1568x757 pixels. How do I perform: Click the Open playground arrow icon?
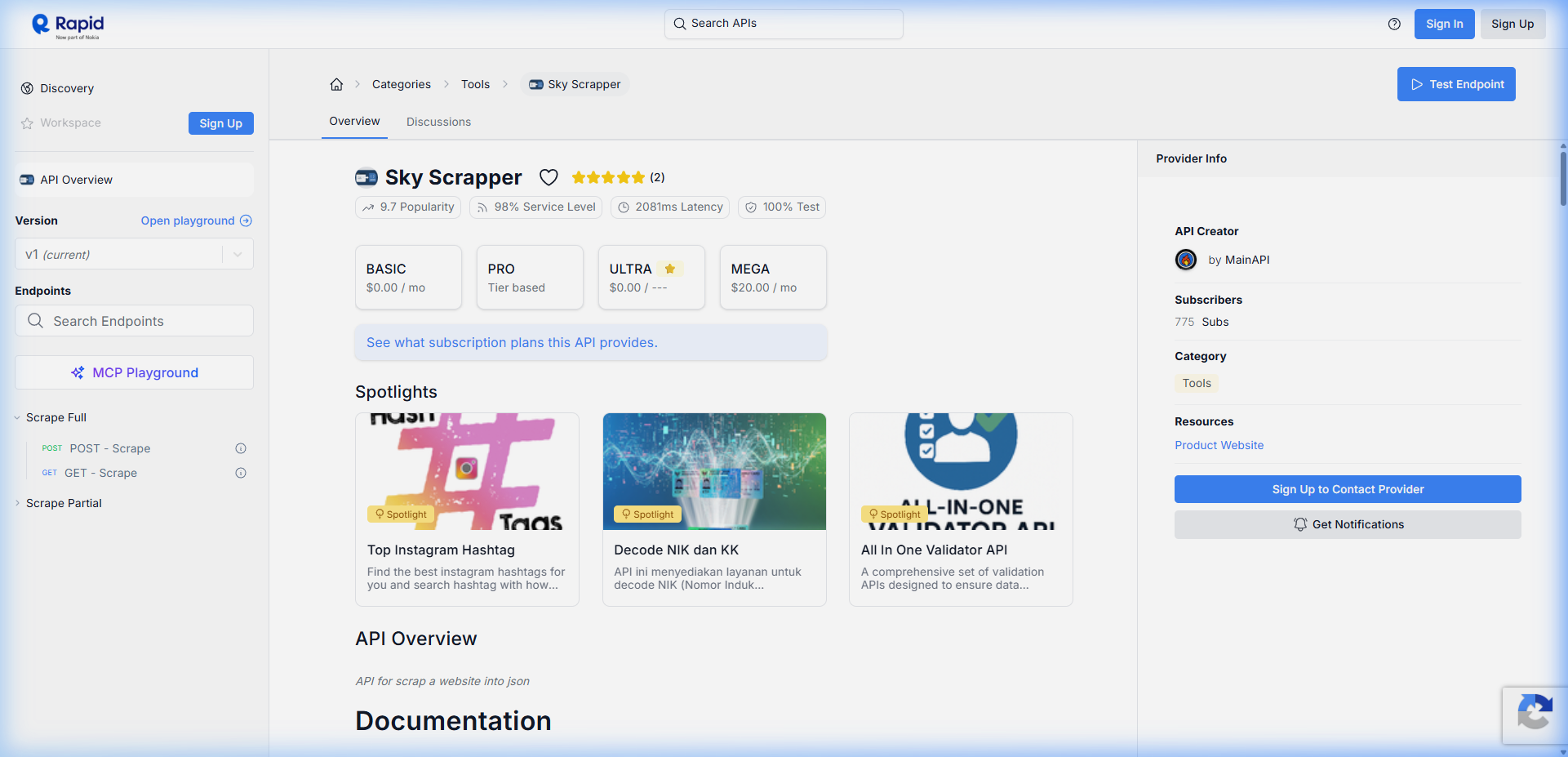click(246, 220)
